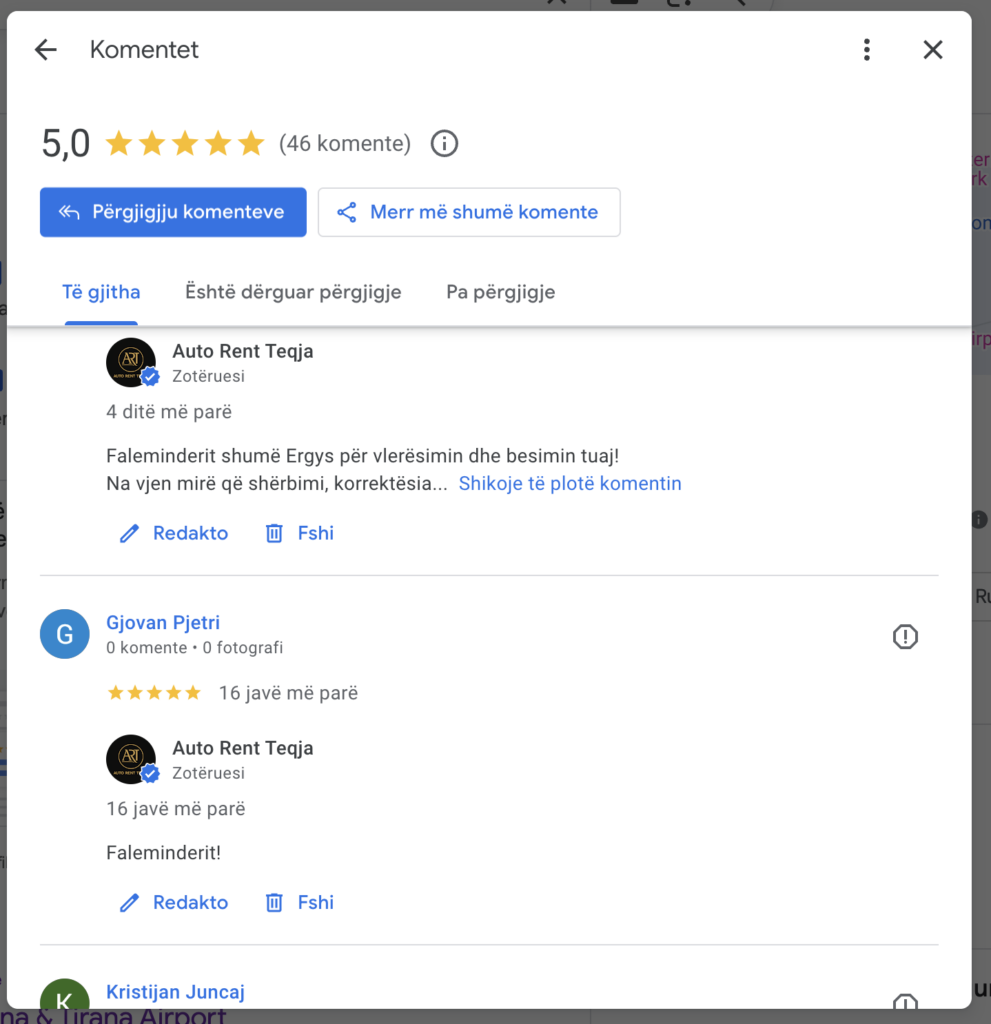Edit the Faleminderit! reply with Redakto
Viewport: 991px width, 1024px height.
(174, 903)
